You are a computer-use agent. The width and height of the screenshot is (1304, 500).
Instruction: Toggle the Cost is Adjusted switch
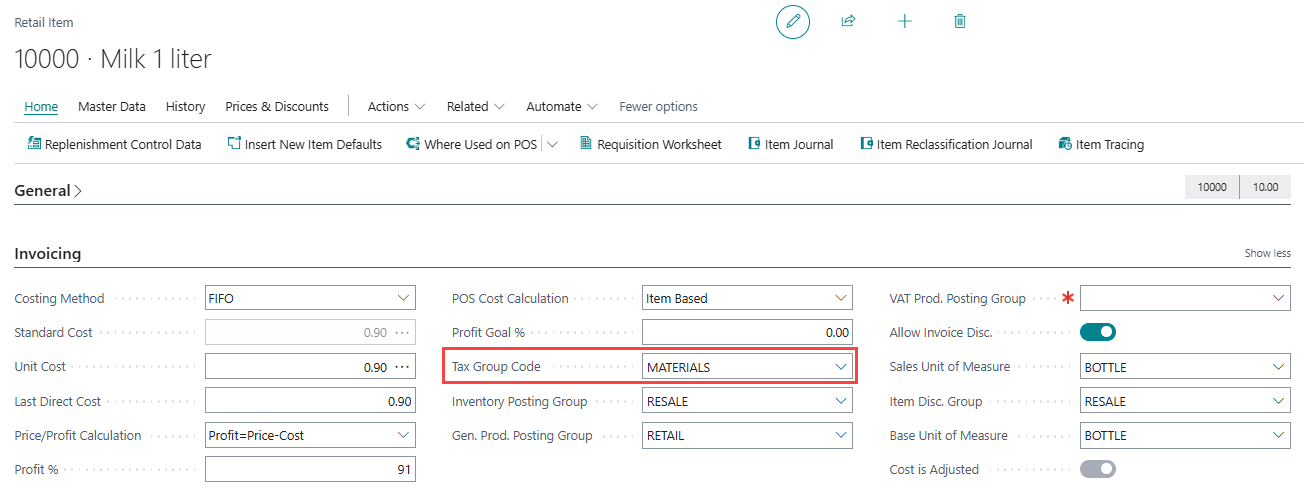[x=1098, y=469]
